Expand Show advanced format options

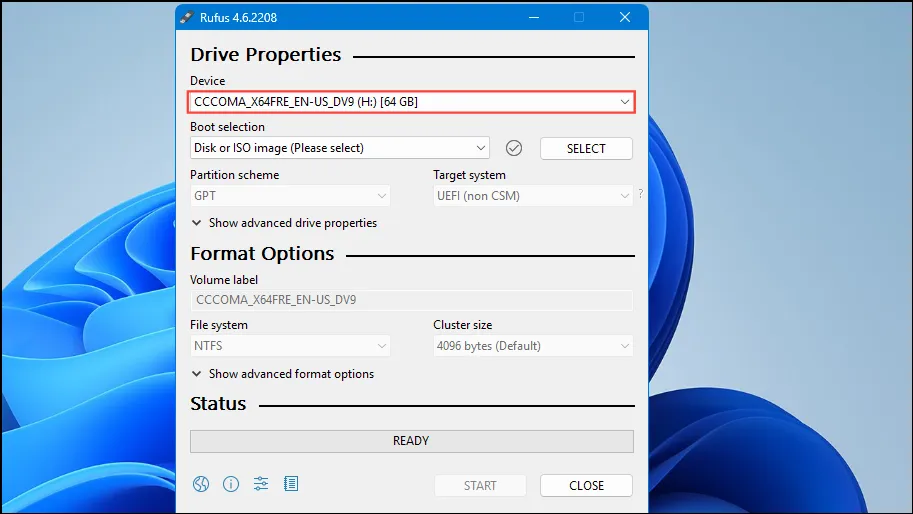tap(283, 374)
